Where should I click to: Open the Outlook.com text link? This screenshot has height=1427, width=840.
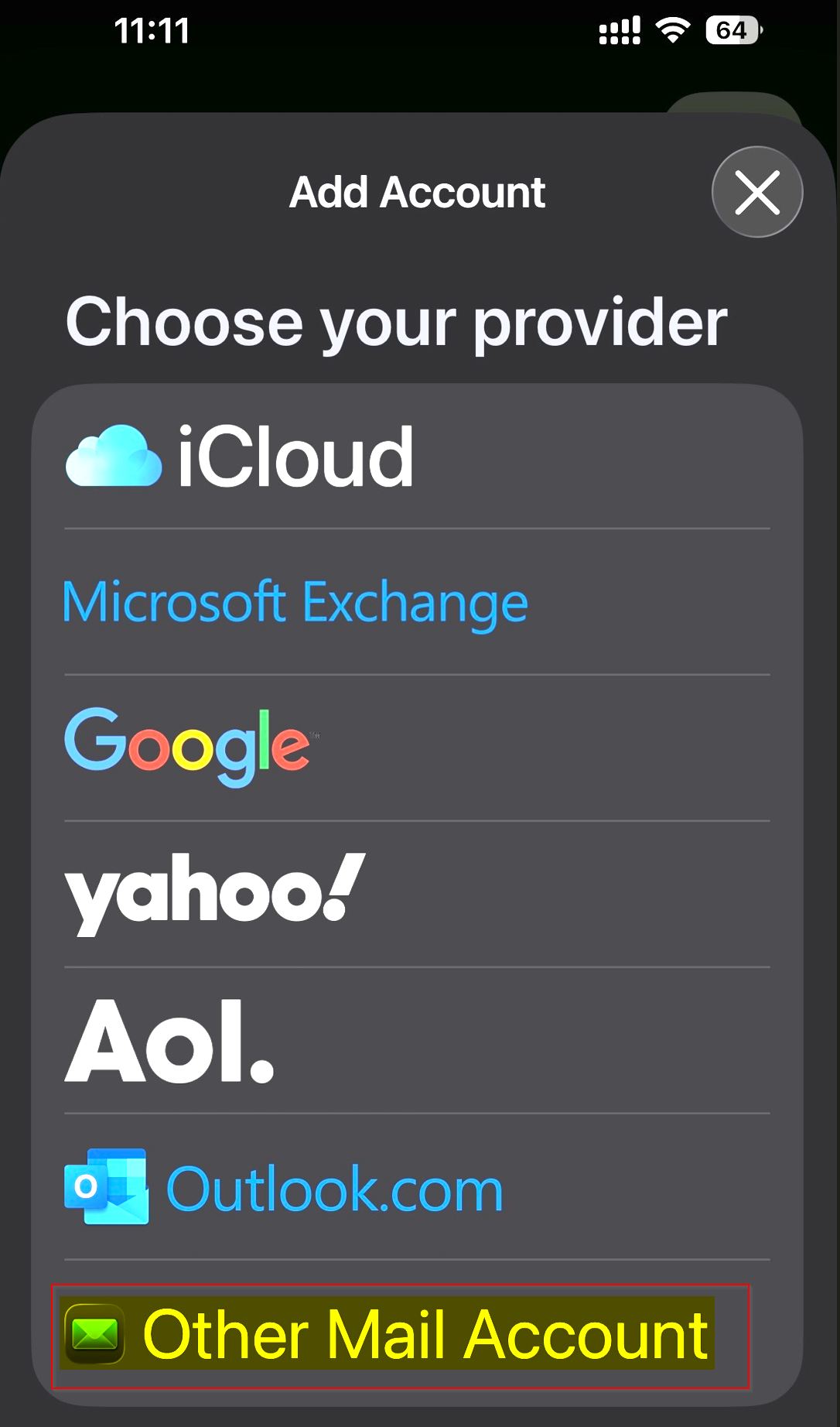pyautogui.click(x=334, y=1189)
